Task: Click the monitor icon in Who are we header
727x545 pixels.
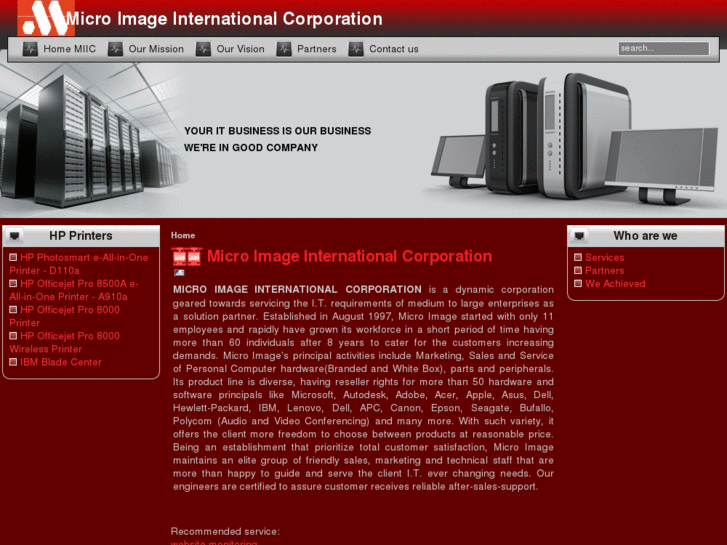Action: coord(579,236)
